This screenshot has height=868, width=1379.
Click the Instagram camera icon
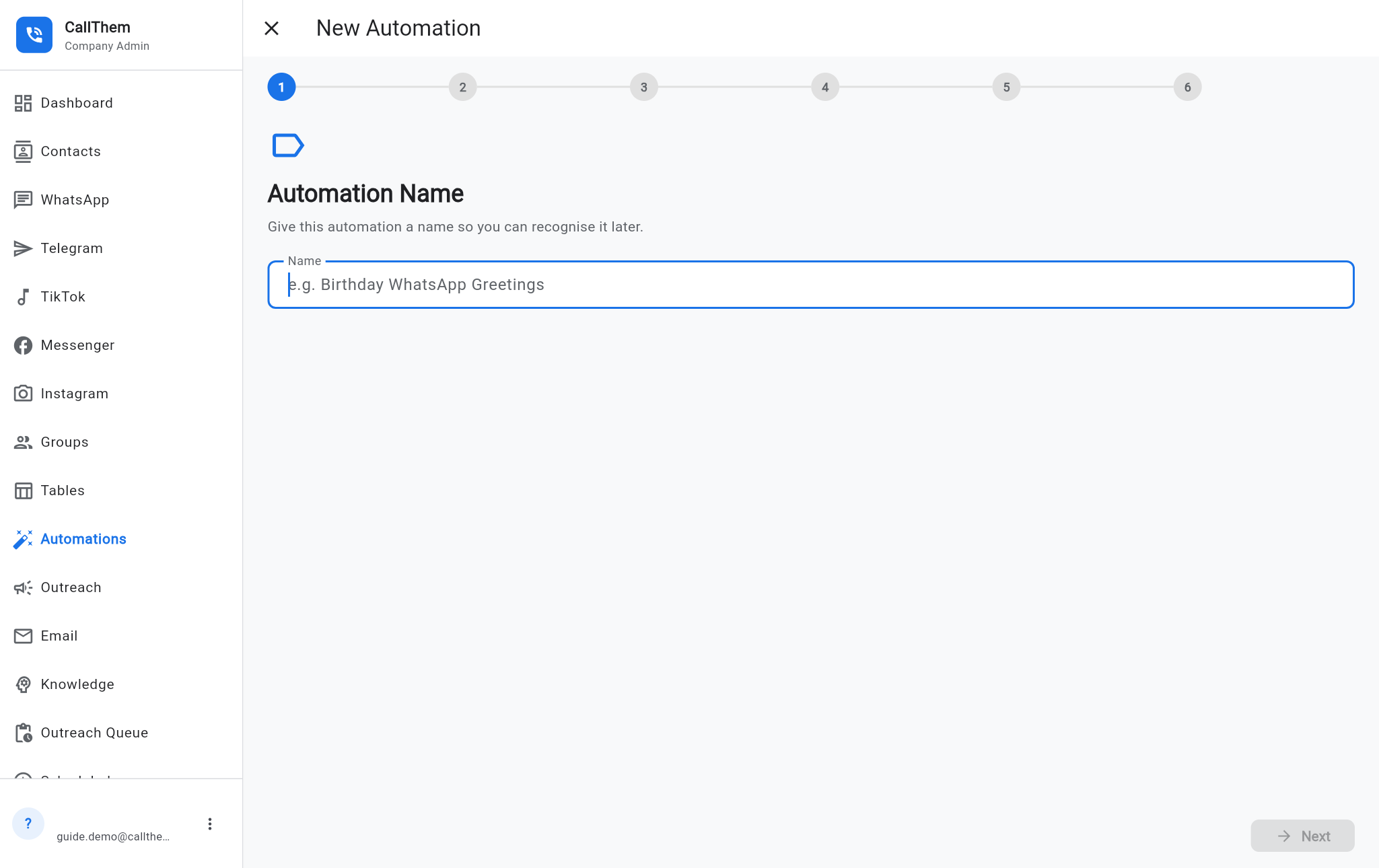pos(23,394)
